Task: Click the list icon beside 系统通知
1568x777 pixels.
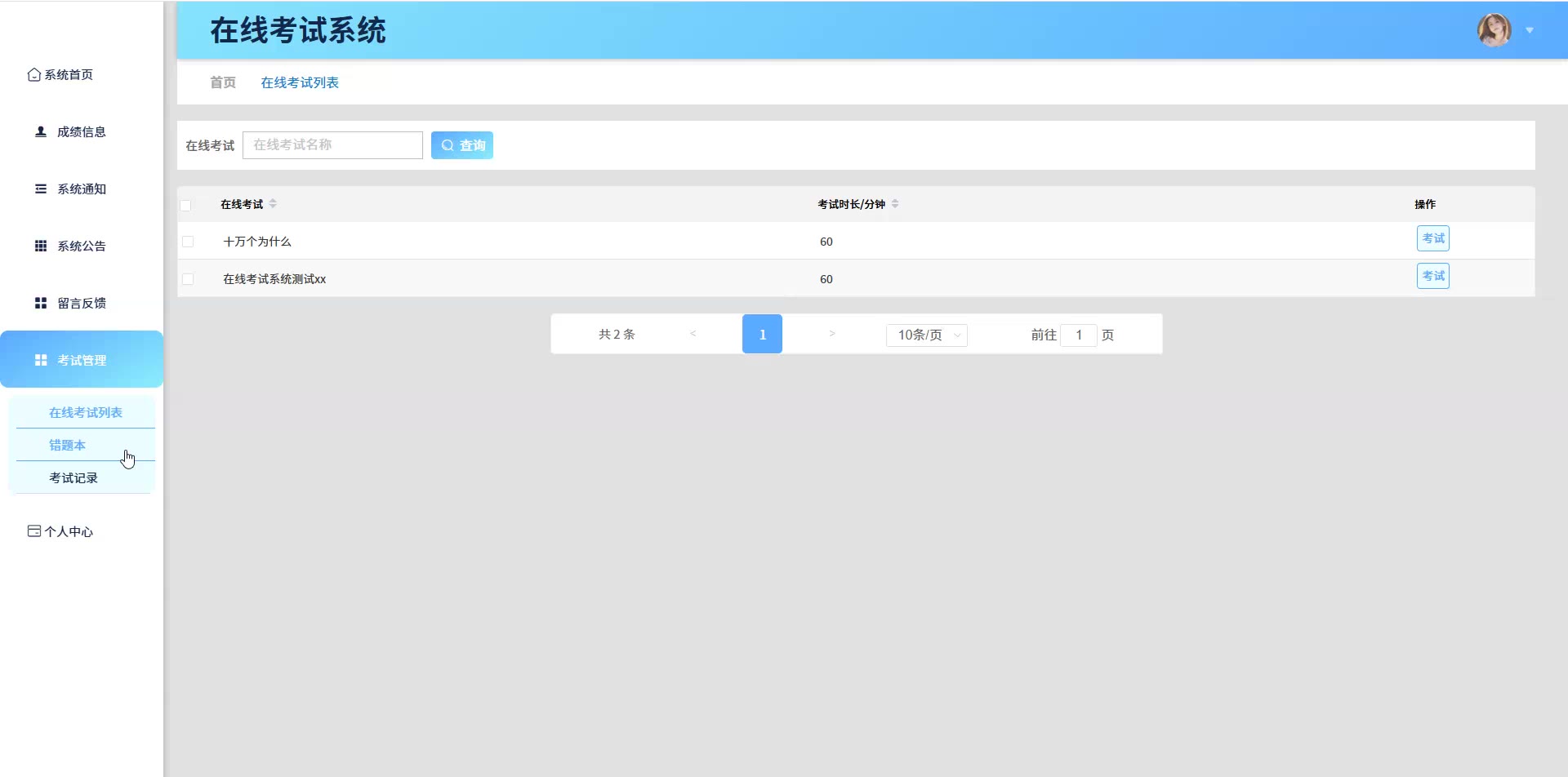Action: [40, 189]
